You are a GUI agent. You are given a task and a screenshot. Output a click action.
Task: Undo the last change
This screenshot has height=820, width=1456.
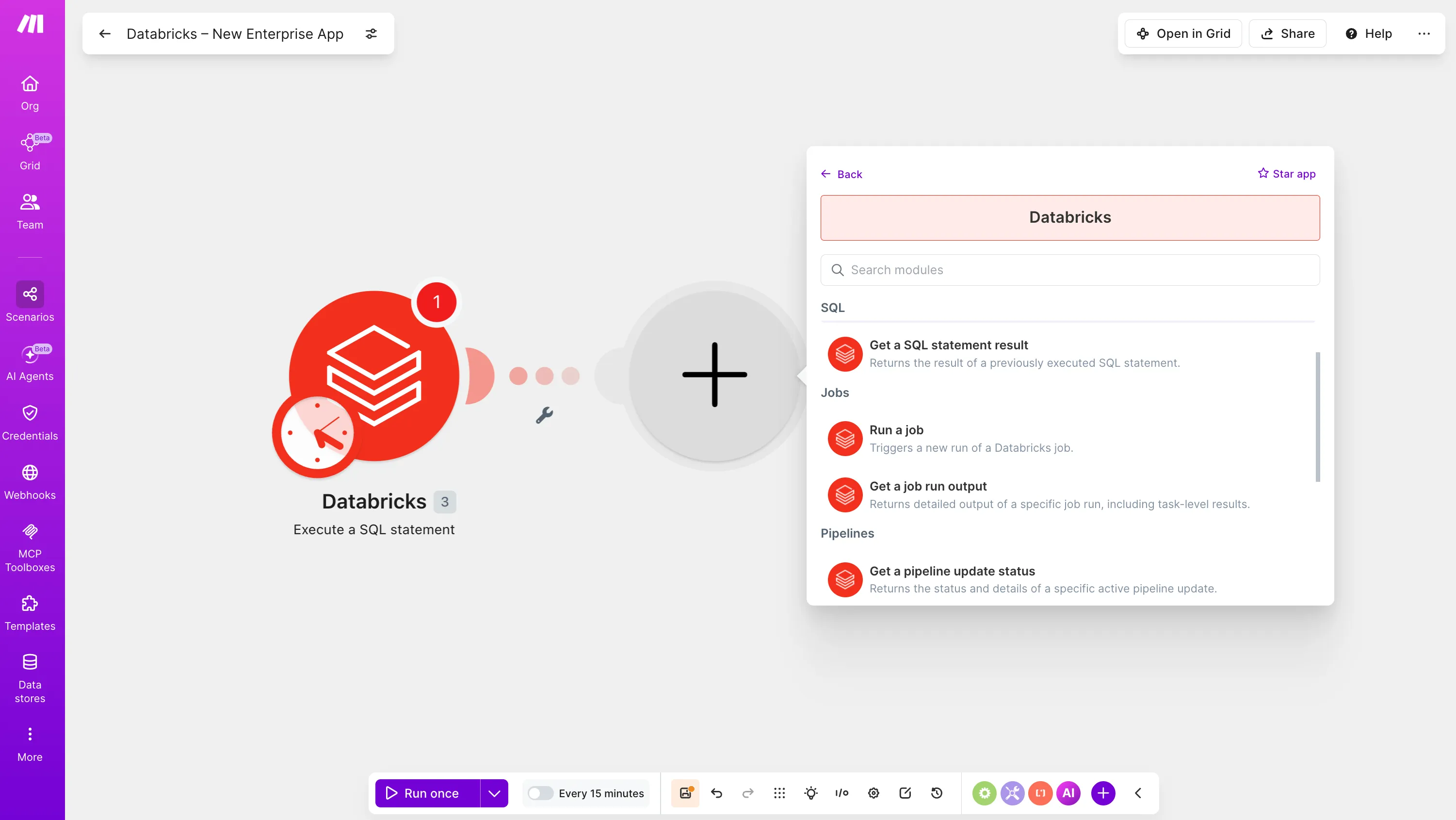coord(716,793)
